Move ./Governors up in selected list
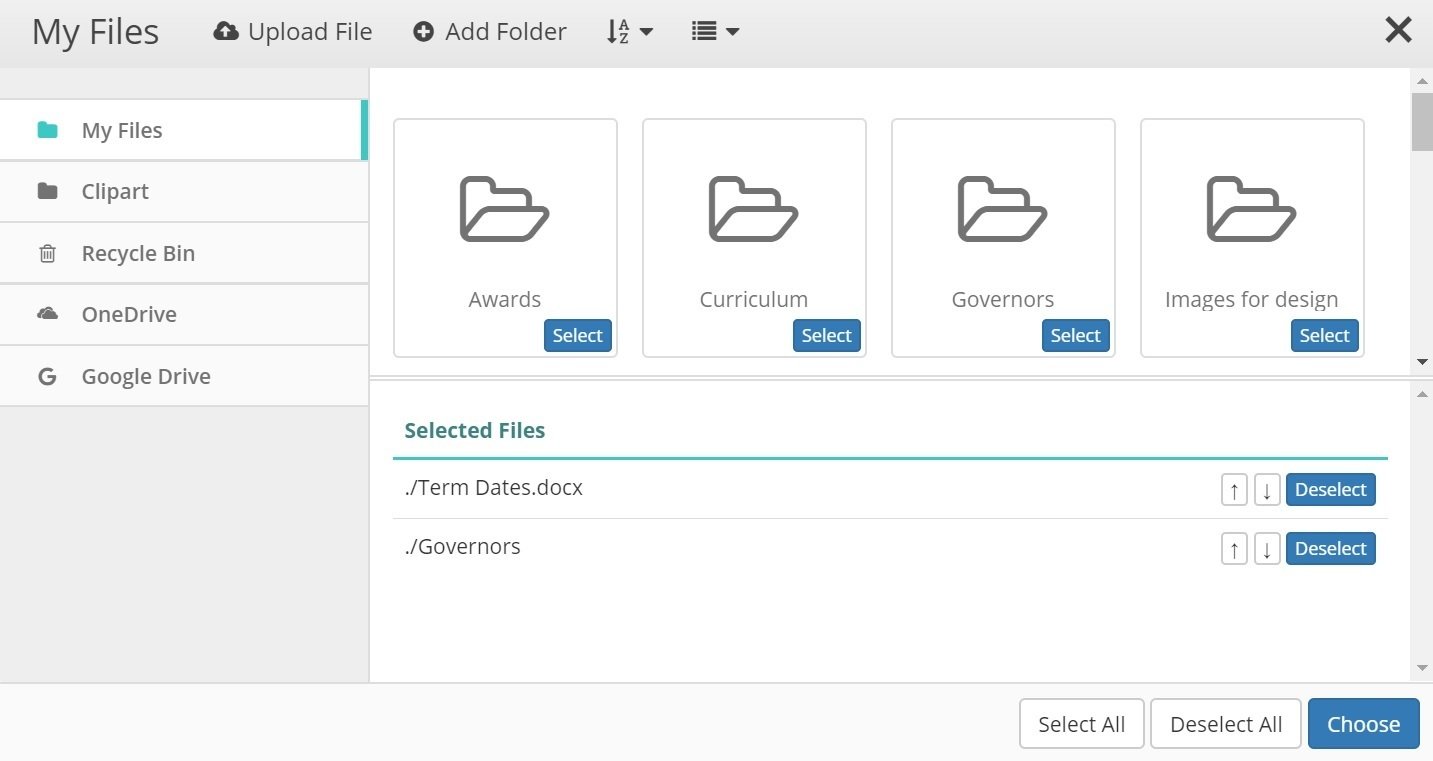 coord(1234,549)
